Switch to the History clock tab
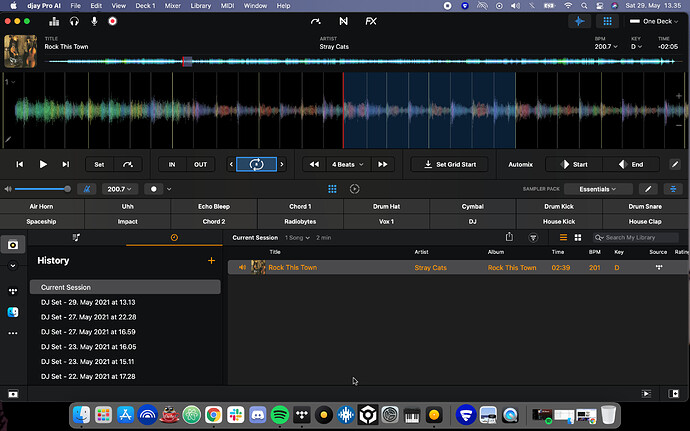 [174, 237]
